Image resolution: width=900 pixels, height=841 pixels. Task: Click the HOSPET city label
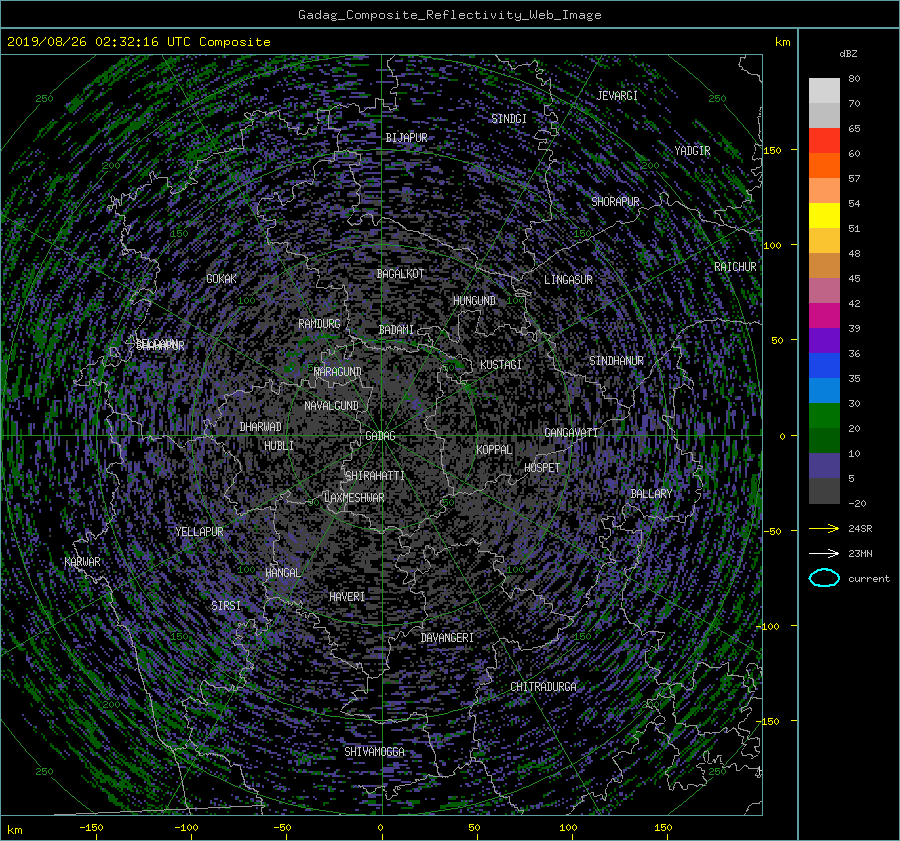click(542, 468)
